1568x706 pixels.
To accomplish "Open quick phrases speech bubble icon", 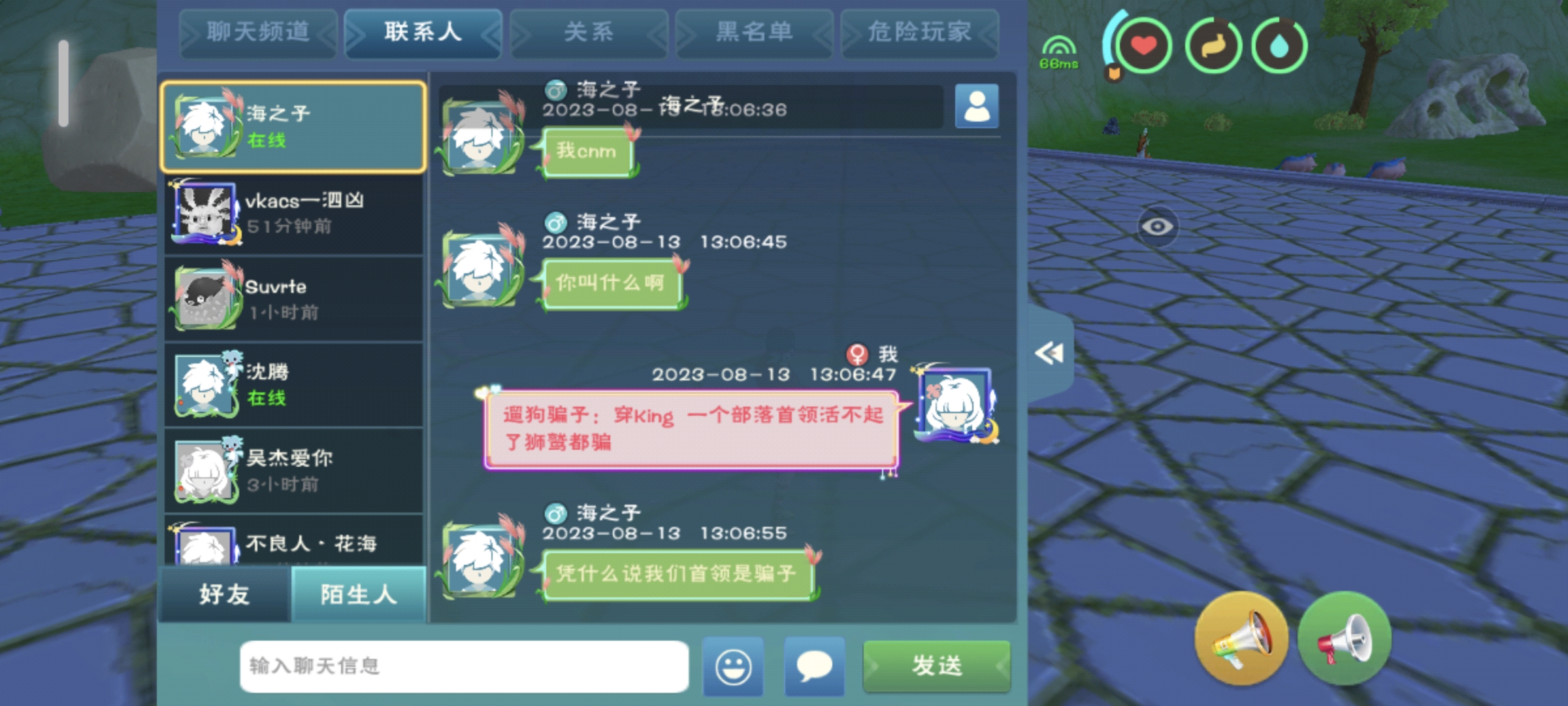I will pos(814,666).
